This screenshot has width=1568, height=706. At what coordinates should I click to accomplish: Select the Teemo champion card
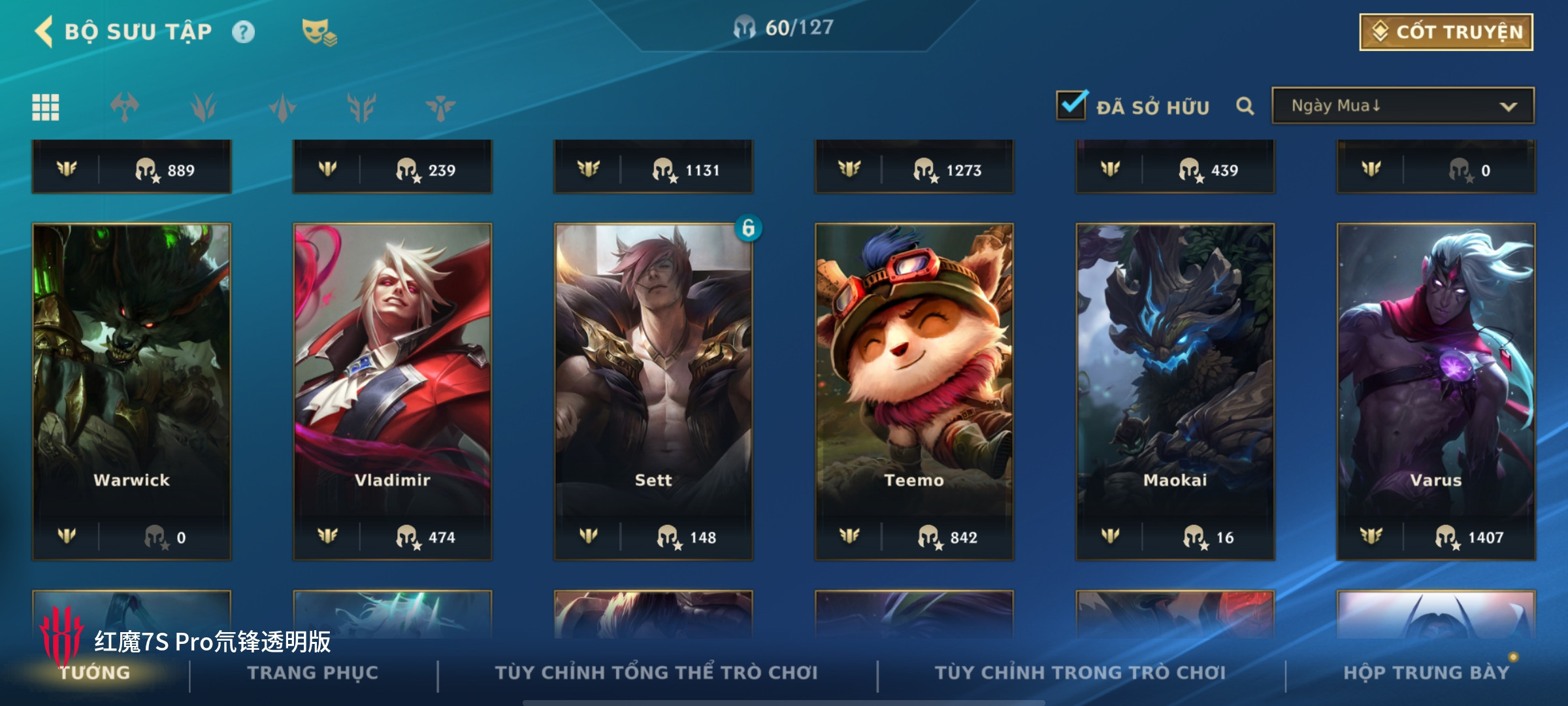coord(914,392)
